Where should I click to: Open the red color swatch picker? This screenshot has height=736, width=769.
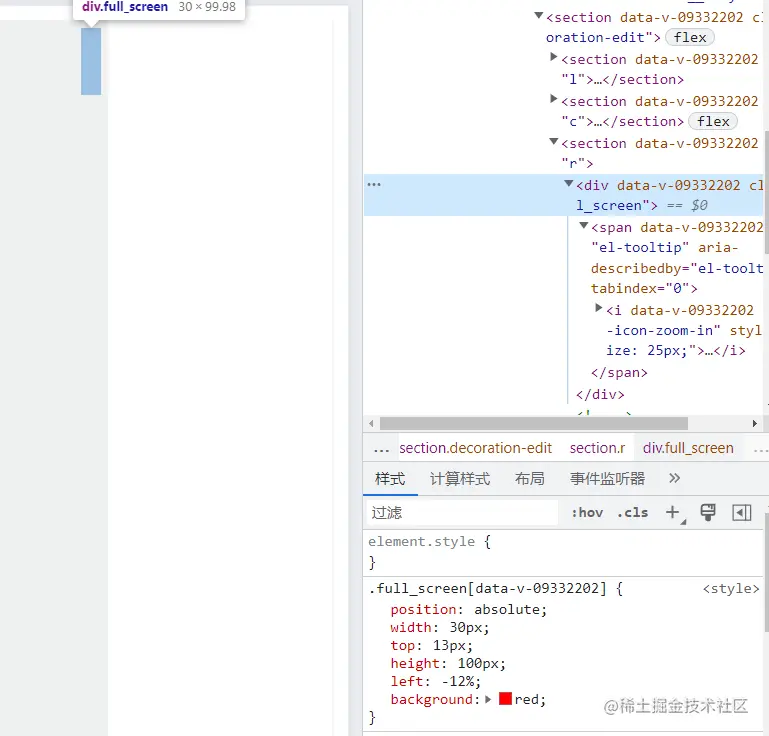[505, 699]
